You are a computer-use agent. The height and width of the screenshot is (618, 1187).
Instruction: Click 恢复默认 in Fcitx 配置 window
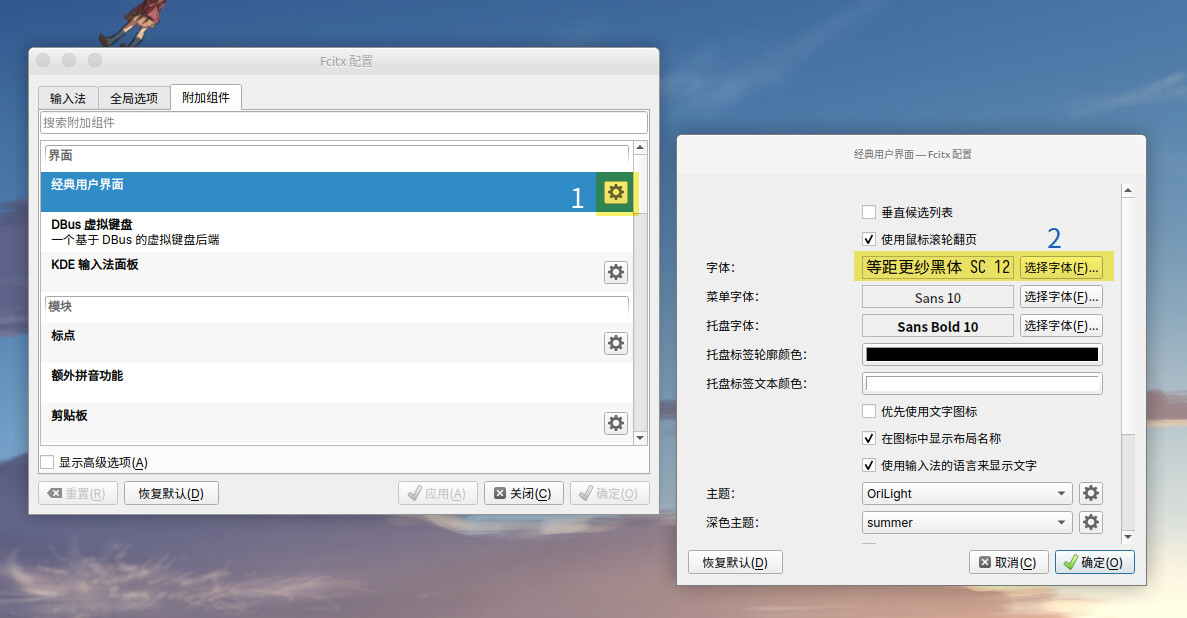click(171, 494)
